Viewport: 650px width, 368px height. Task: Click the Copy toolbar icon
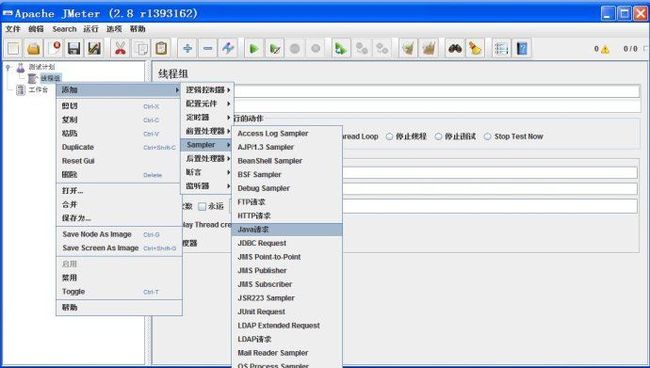[141, 49]
